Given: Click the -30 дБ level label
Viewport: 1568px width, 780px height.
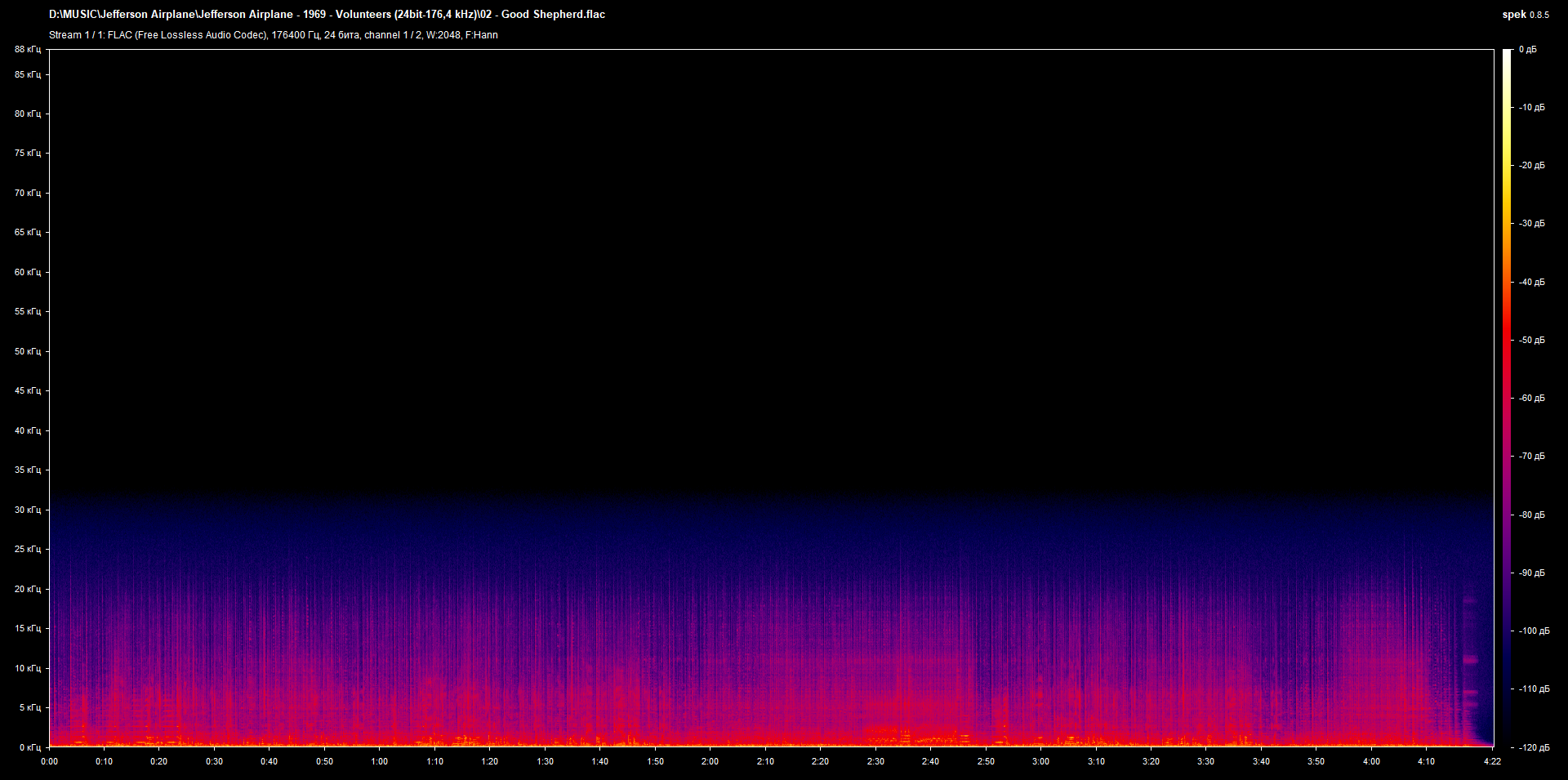Looking at the screenshot, I should [x=1532, y=224].
